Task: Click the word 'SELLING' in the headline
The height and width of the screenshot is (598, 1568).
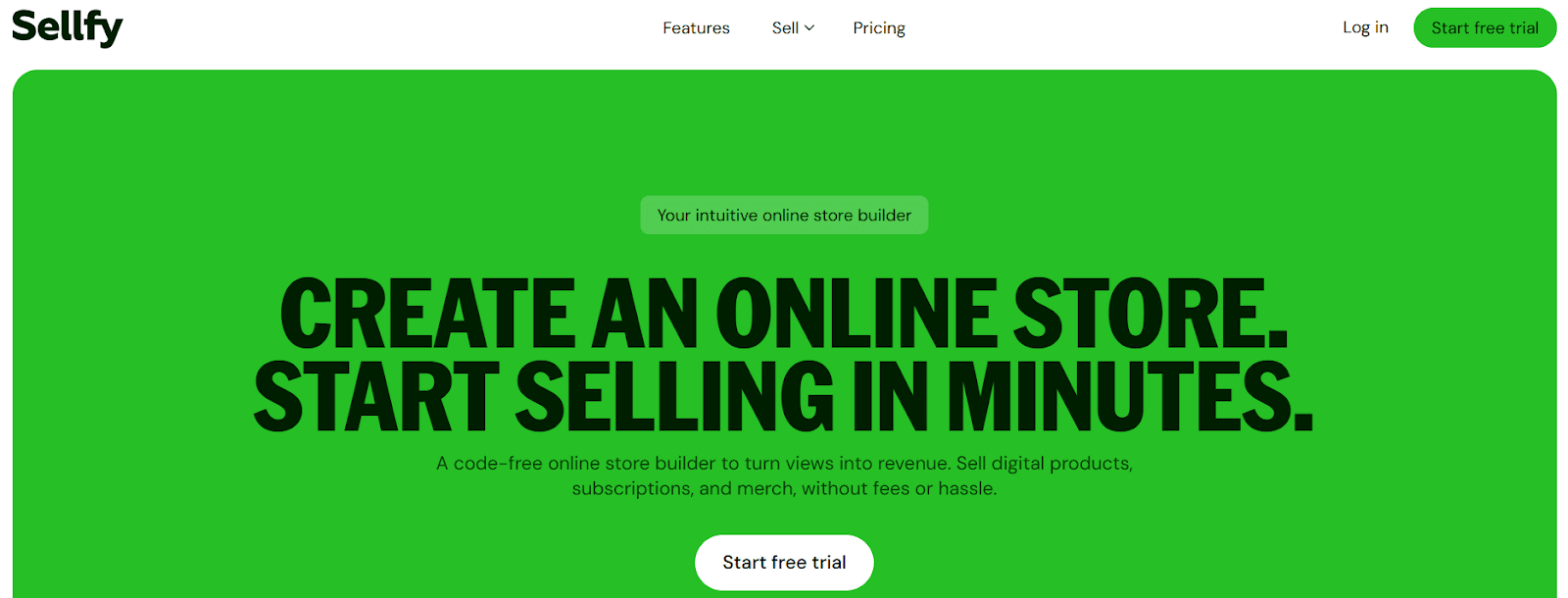Action: [x=675, y=397]
